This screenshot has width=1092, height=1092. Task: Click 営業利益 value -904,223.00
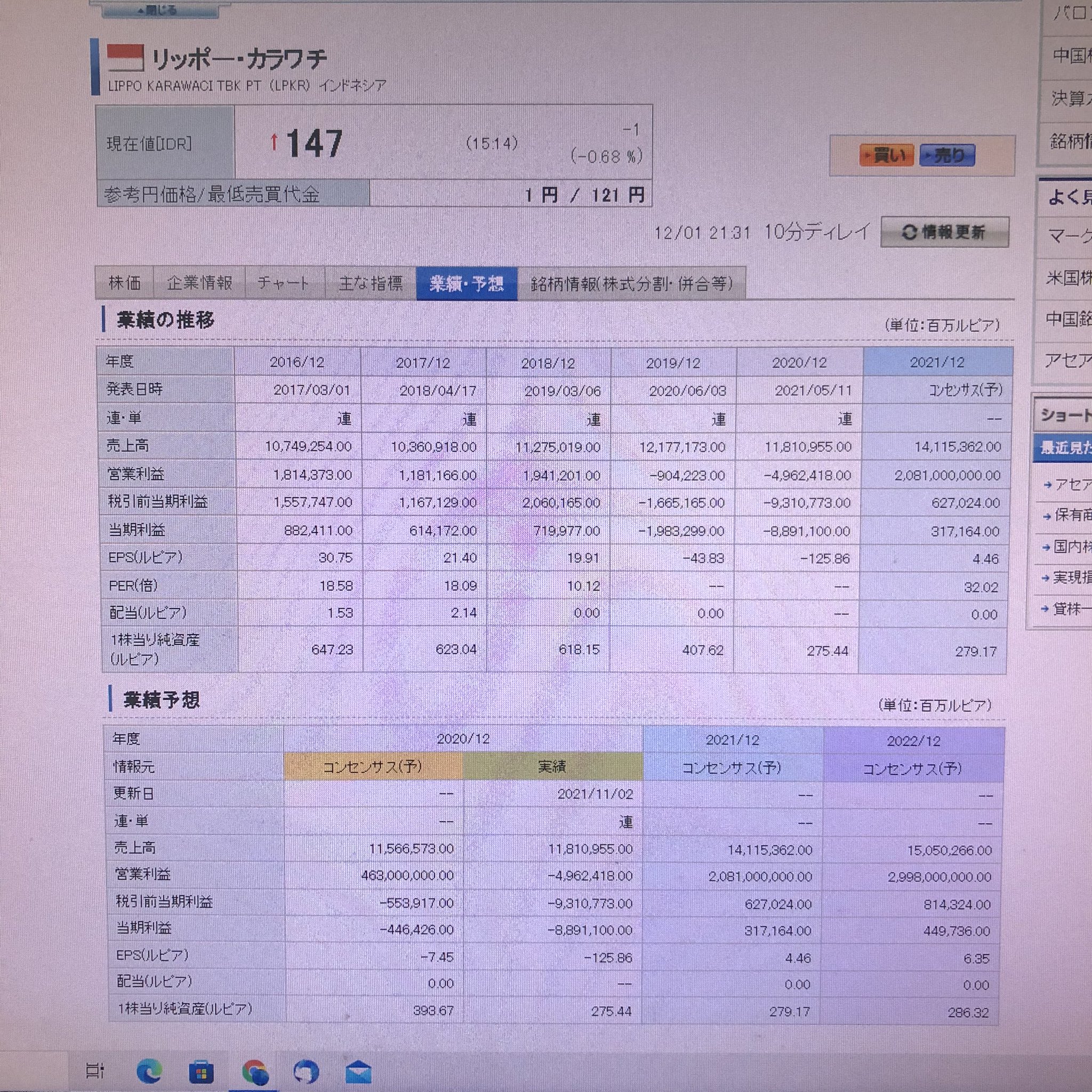point(687,475)
